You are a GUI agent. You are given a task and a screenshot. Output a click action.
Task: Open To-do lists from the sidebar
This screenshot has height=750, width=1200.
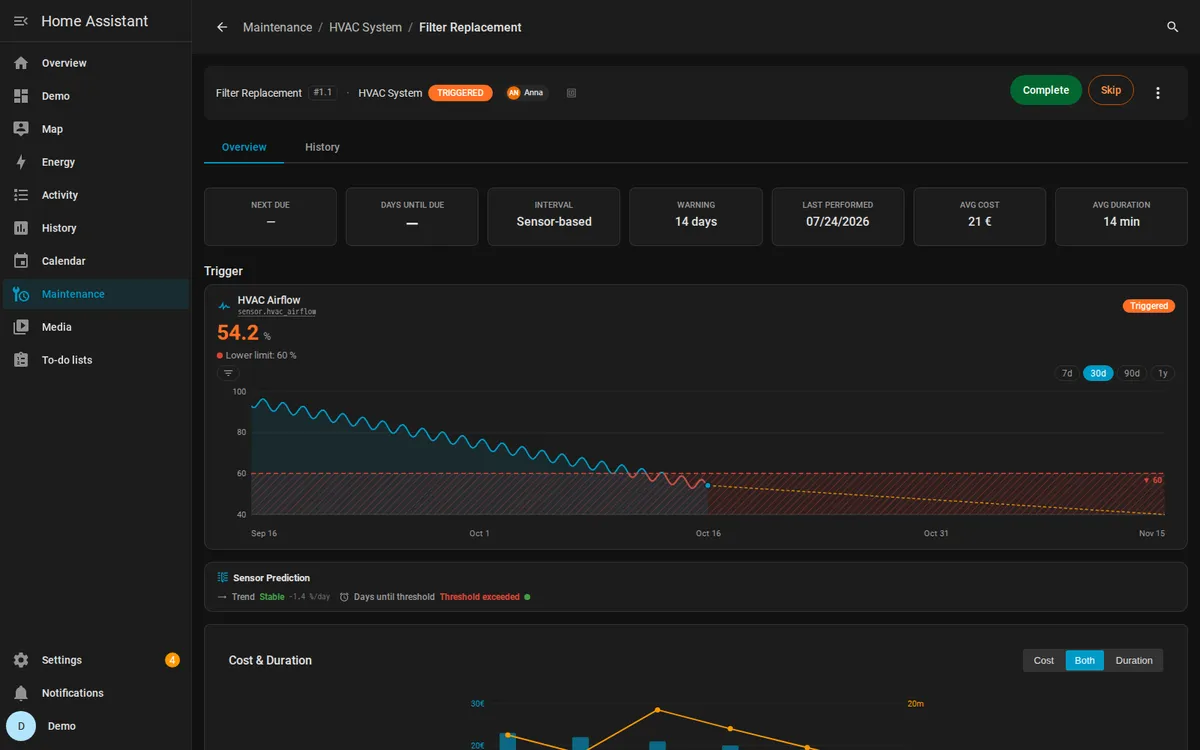coord(96,360)
